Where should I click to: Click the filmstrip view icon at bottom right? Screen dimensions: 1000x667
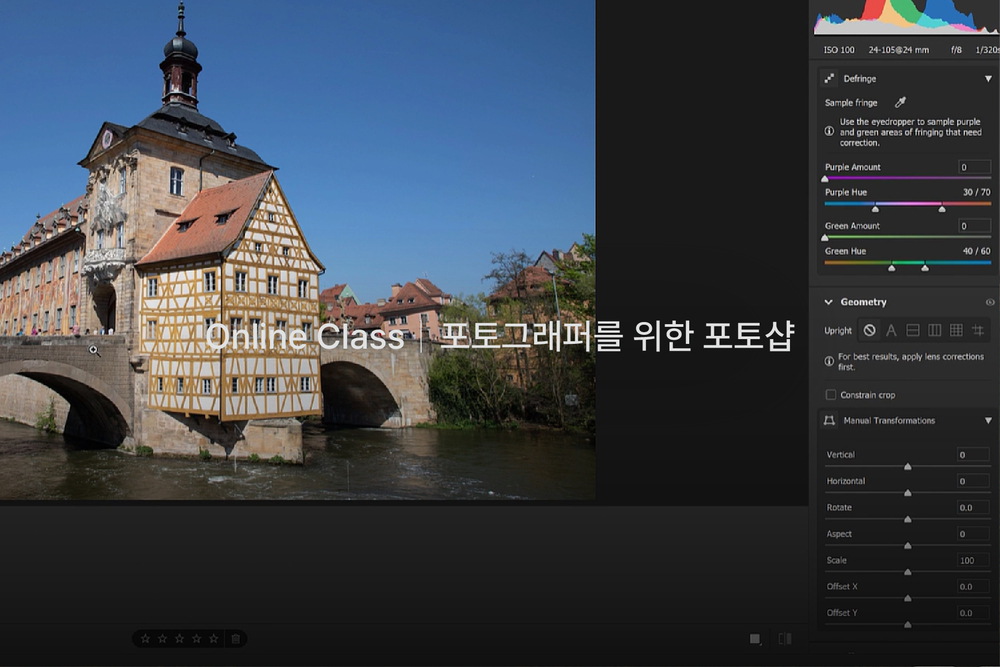[x=754, y=638]
